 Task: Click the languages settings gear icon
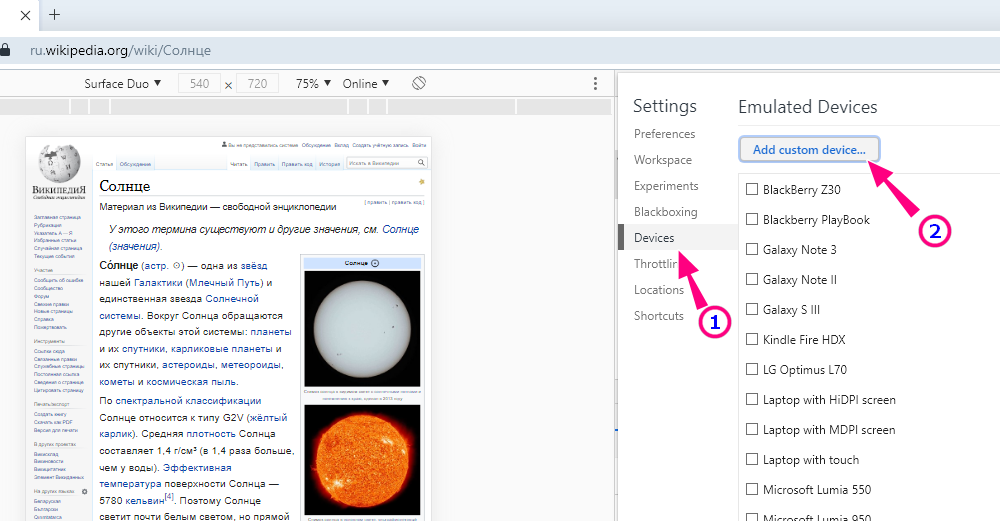[x=84, y=492]
